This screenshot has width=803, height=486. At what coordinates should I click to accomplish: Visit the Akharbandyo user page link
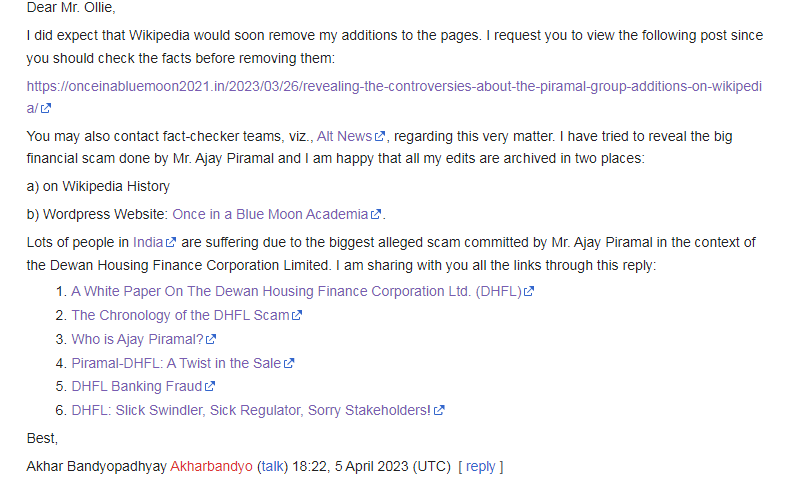point(211,466)
